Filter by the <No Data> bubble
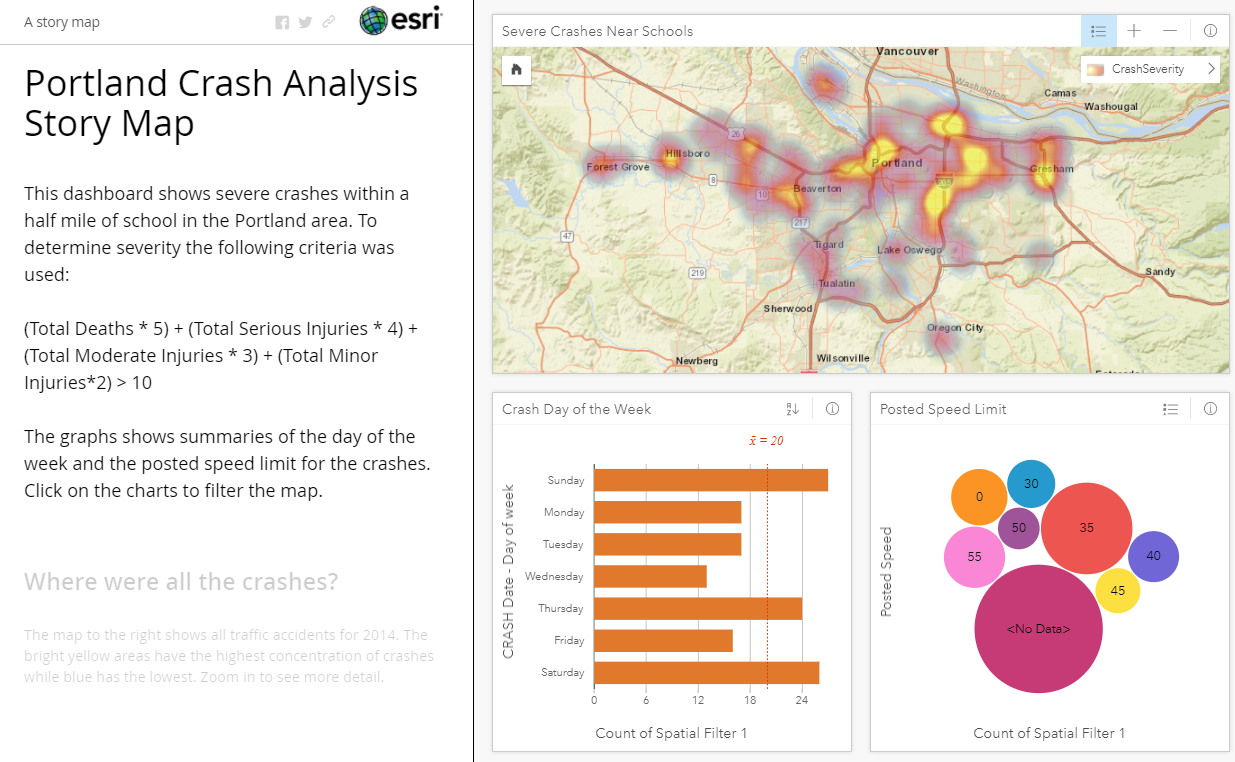This screenshot has height=762, width=1235. coord(1038,629)
